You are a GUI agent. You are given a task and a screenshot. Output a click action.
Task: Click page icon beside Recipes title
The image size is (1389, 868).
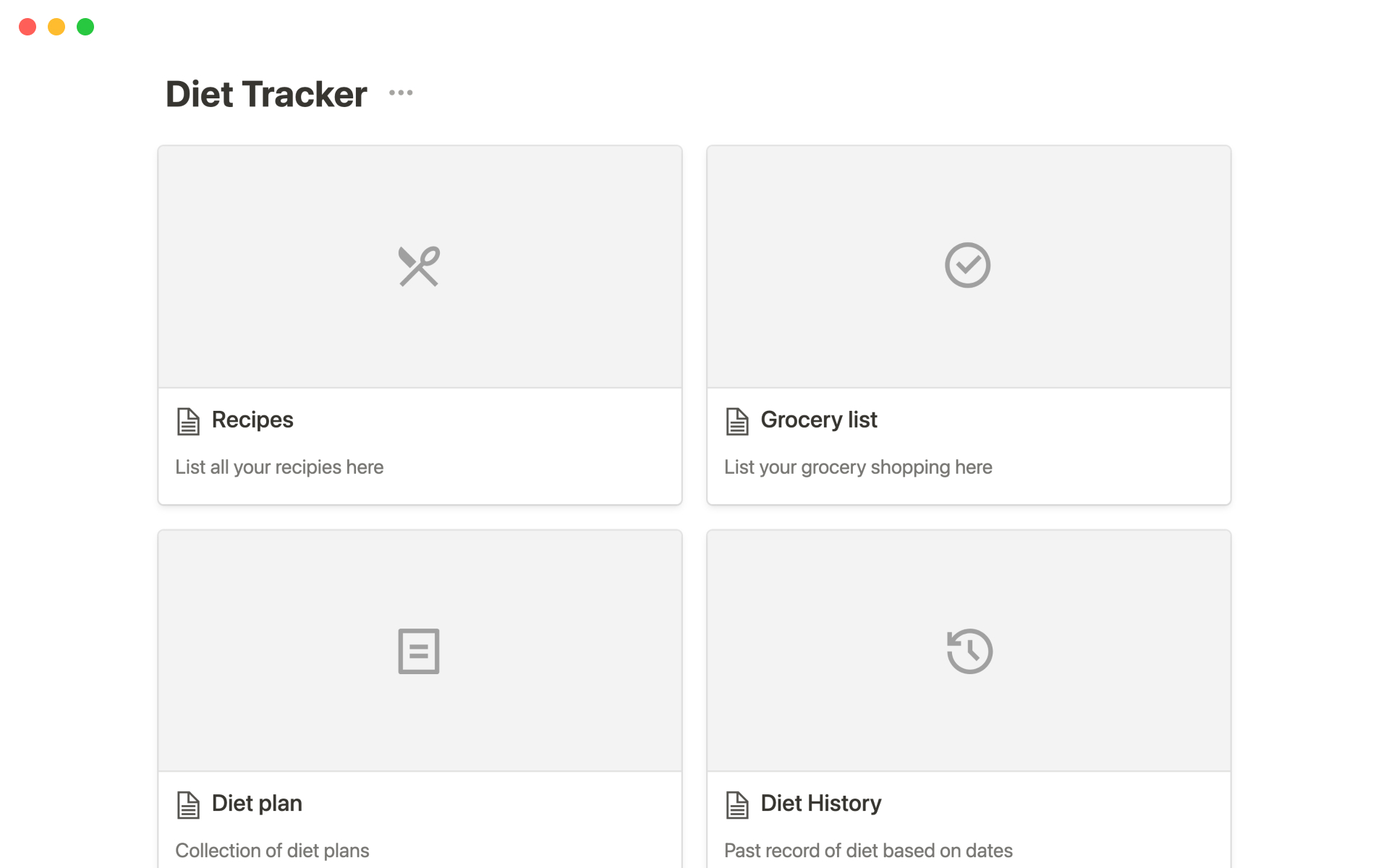(x=188, y=421)
